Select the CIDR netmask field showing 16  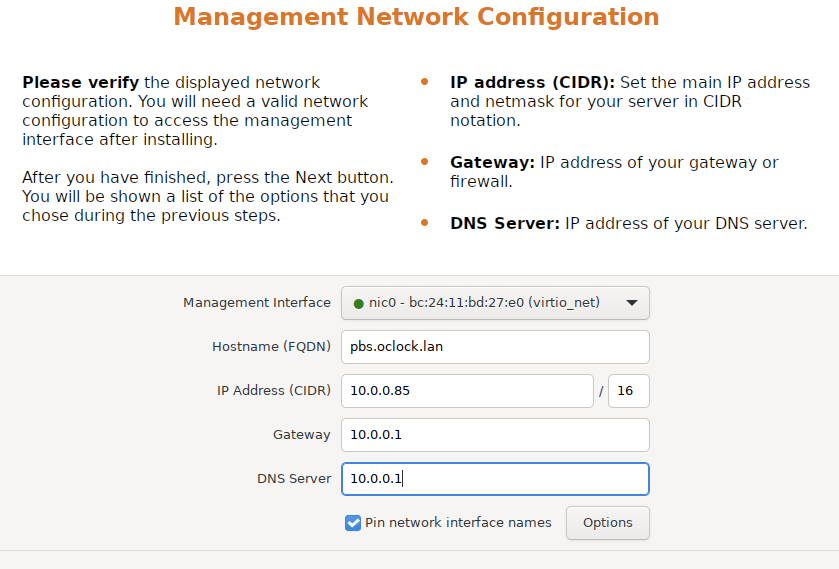(629, 391)
